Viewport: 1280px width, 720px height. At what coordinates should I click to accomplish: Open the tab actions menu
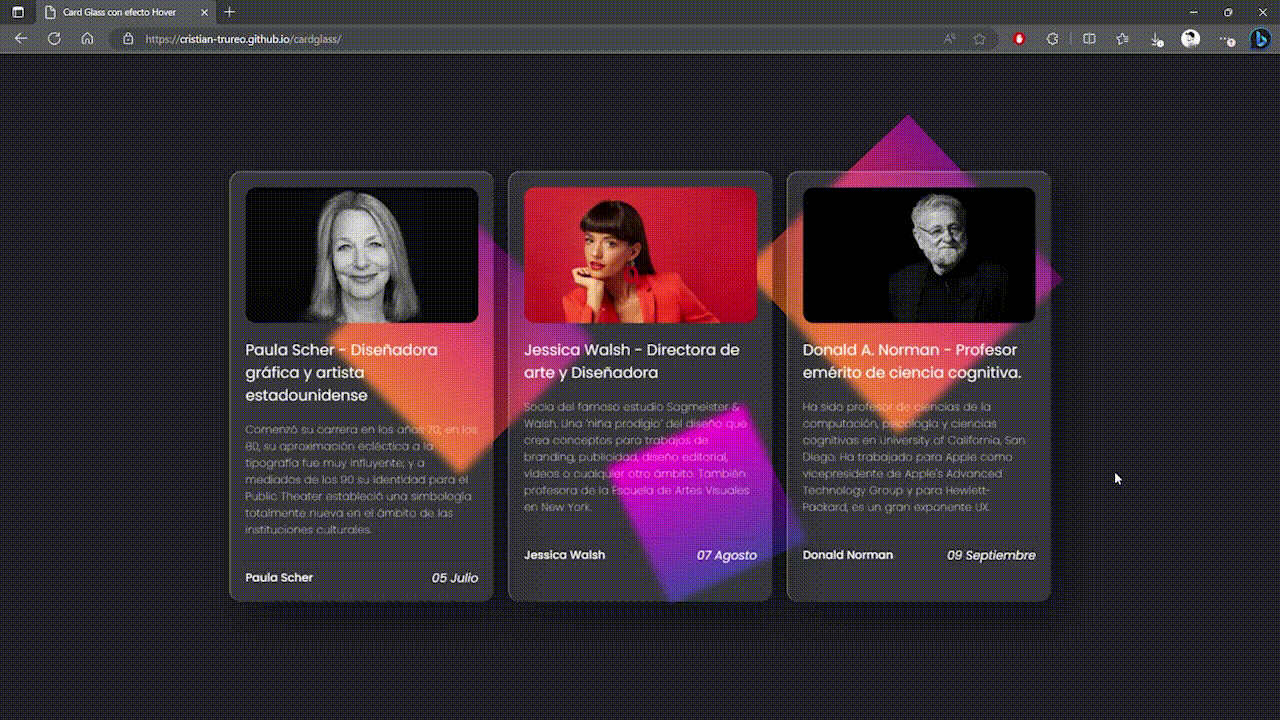point(18,12)
